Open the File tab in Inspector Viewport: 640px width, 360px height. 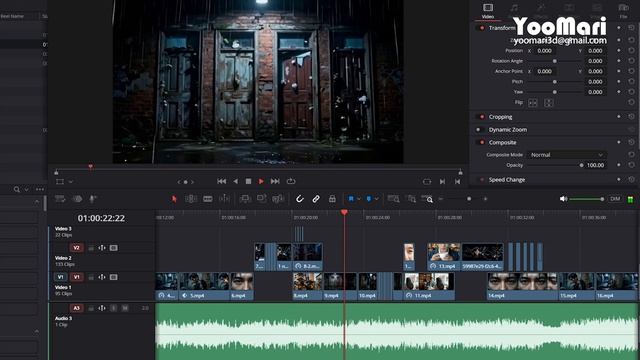(x=623, y=11)
